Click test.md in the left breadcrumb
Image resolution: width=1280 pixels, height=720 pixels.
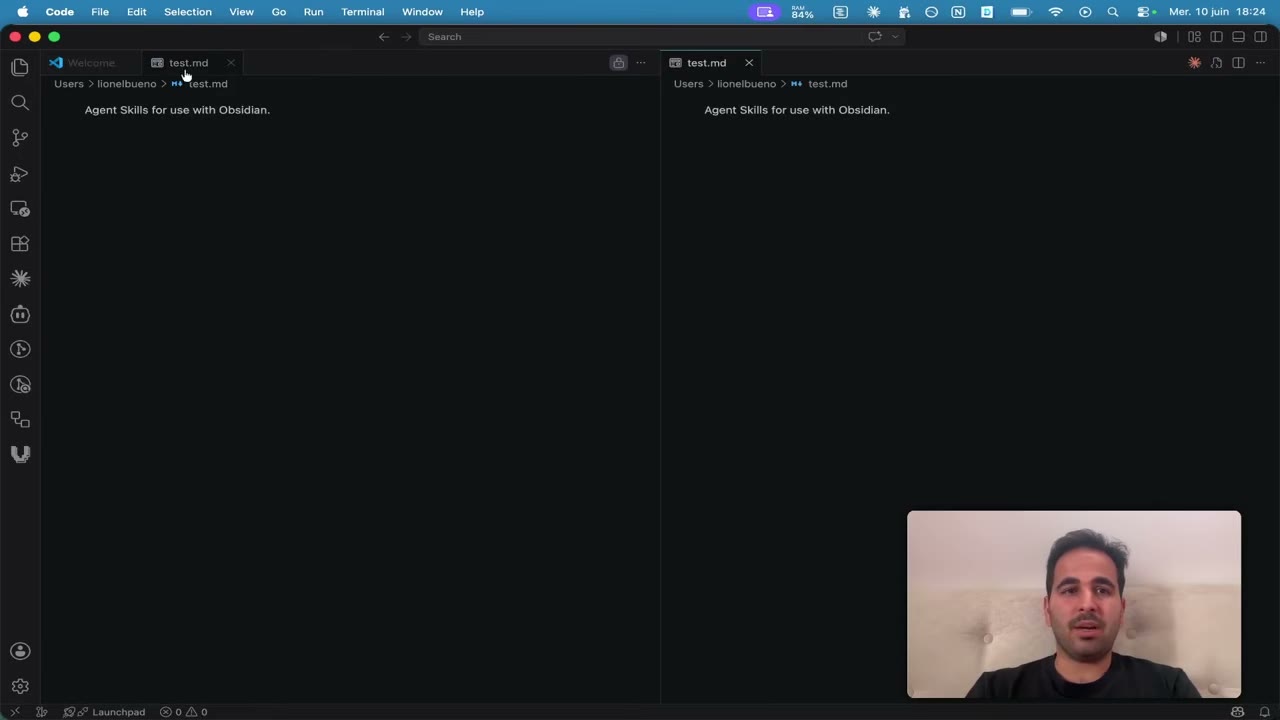click(208, 84)
